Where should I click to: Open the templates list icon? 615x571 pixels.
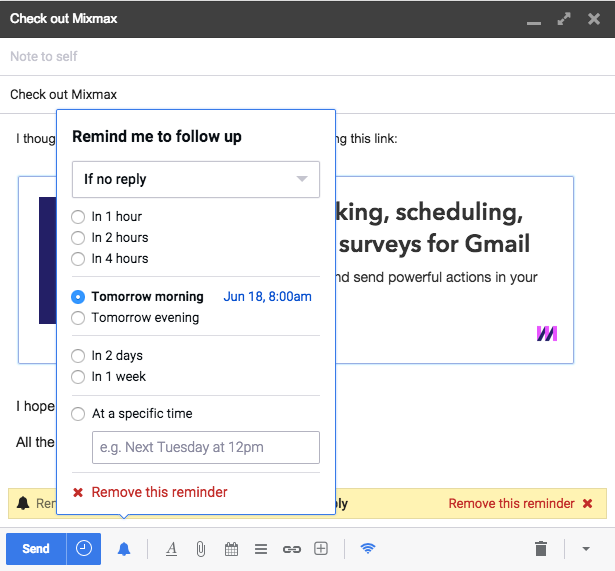pos(261,549)
